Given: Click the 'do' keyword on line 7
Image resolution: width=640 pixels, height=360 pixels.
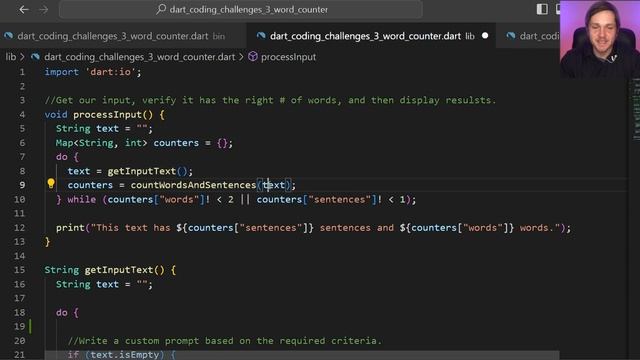Looking at the screenshot, I should [62, 157].
